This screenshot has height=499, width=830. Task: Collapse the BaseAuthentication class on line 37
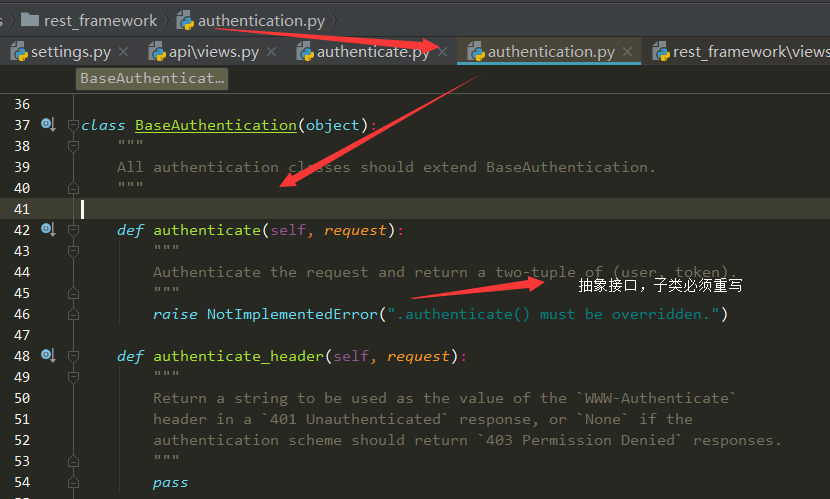(x=73, y=125)
